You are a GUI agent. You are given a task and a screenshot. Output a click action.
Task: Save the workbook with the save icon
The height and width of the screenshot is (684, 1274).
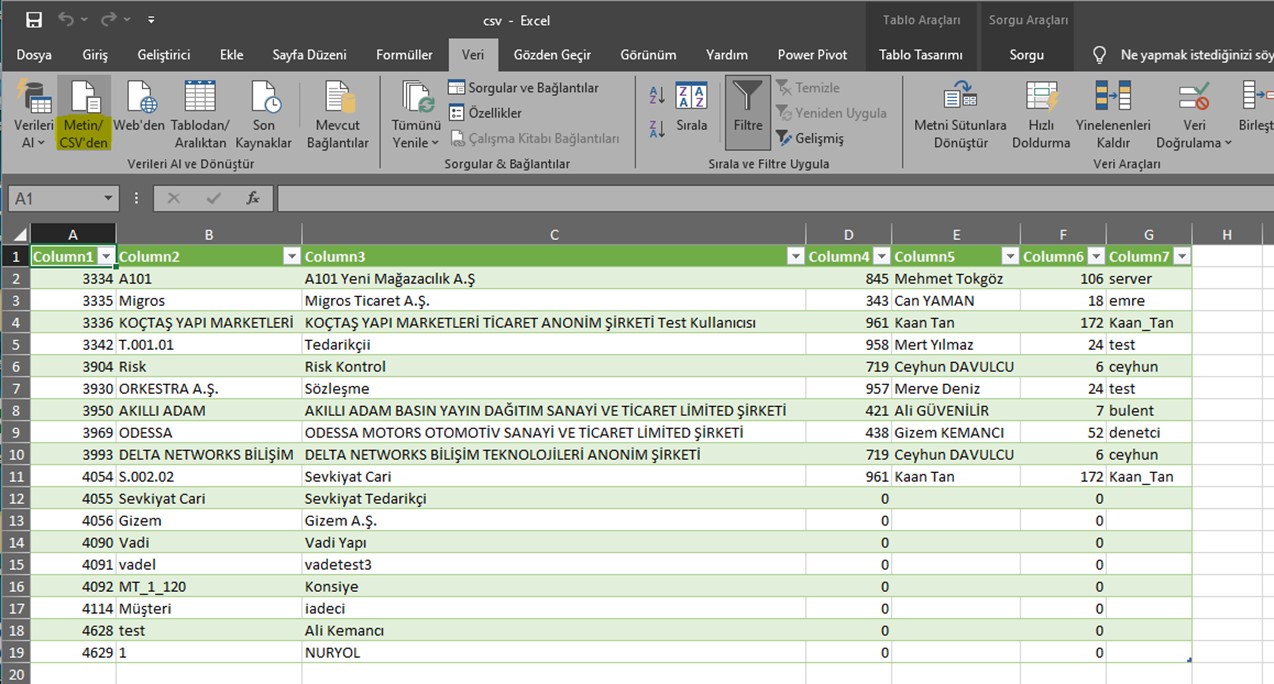(34, 20)
